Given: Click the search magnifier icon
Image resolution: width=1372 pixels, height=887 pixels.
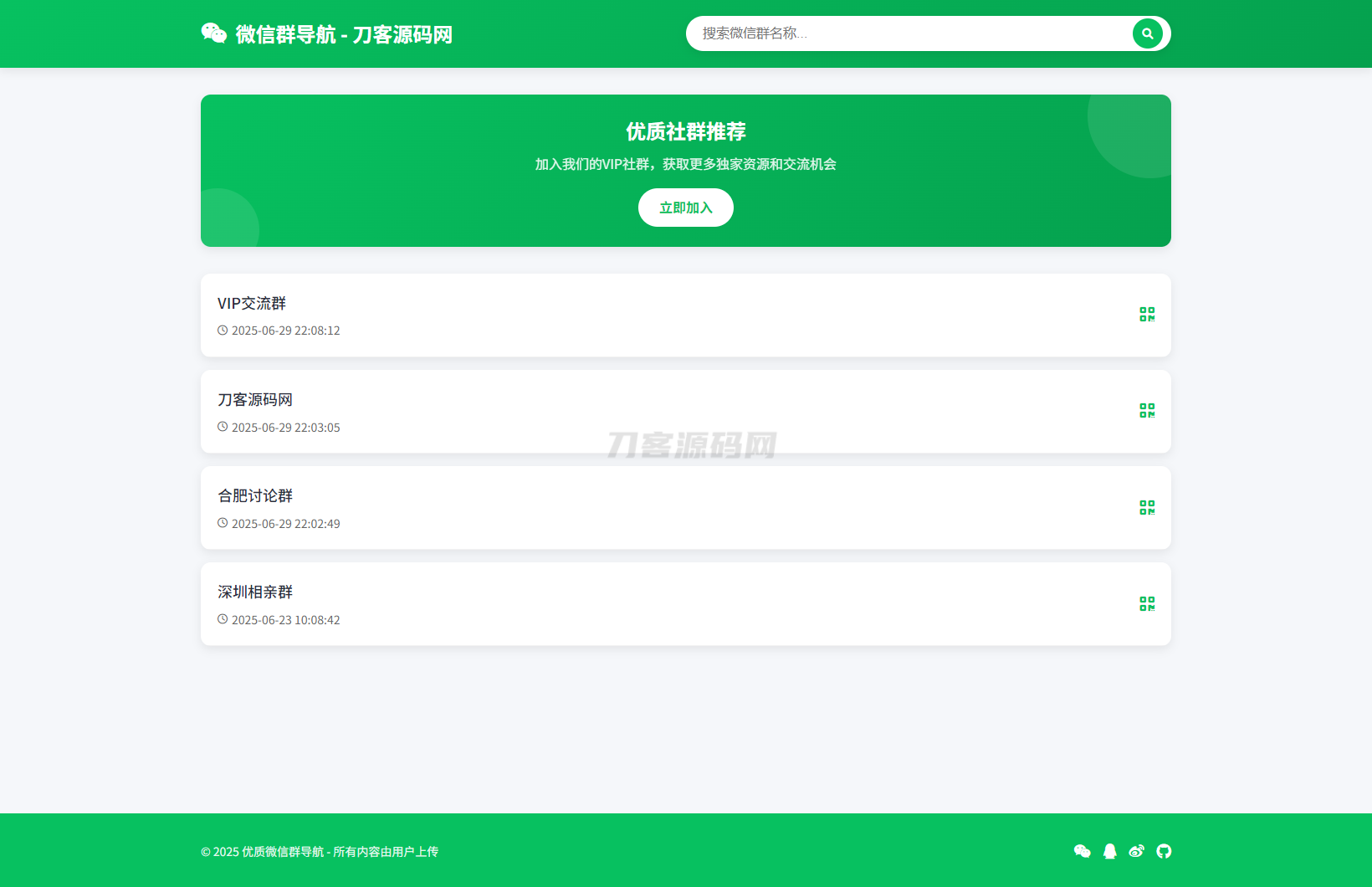Looking at the screenshot, I should (1147, 33).
